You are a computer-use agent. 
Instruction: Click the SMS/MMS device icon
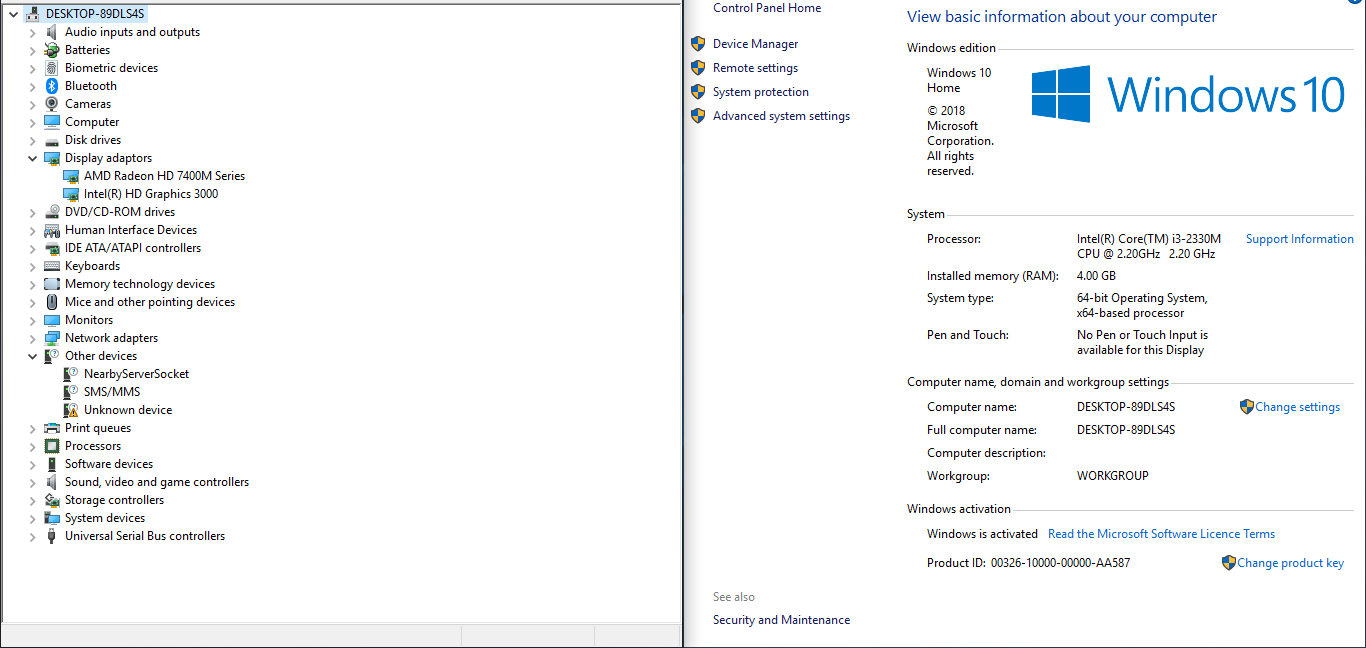click(71, 392)
